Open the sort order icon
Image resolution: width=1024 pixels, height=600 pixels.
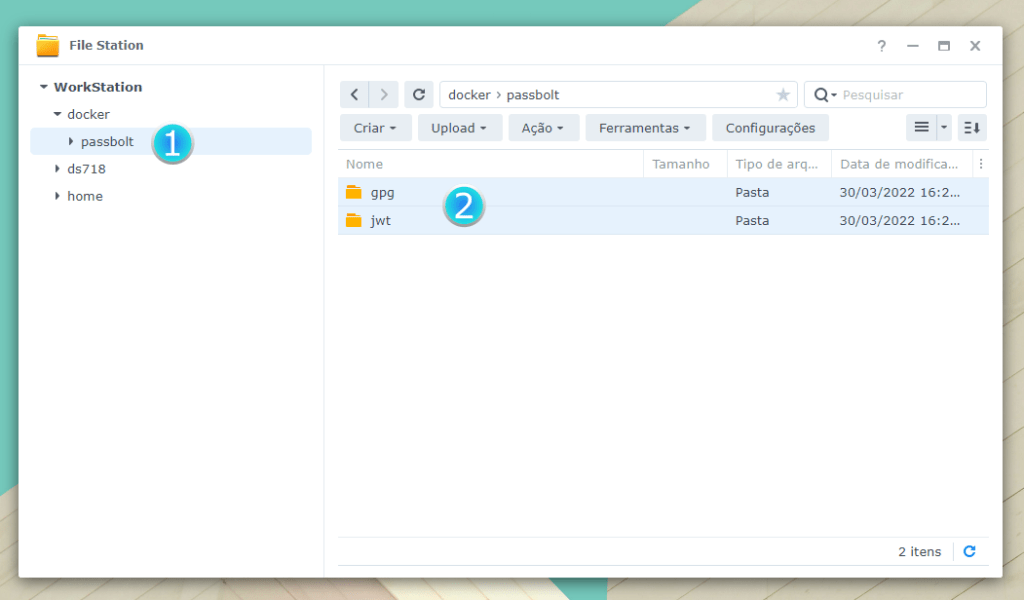972,128
